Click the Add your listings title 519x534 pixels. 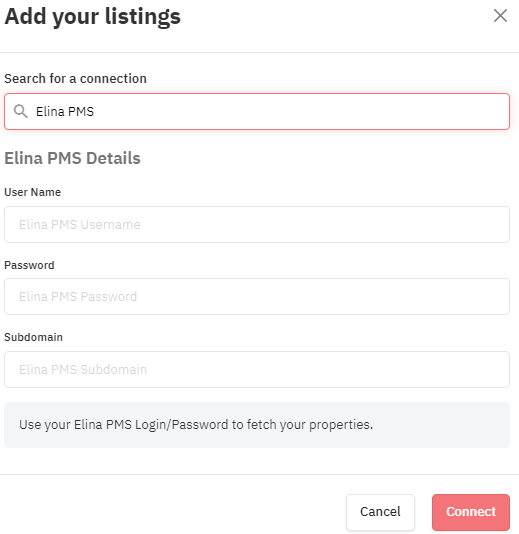(x=92, y=17)
